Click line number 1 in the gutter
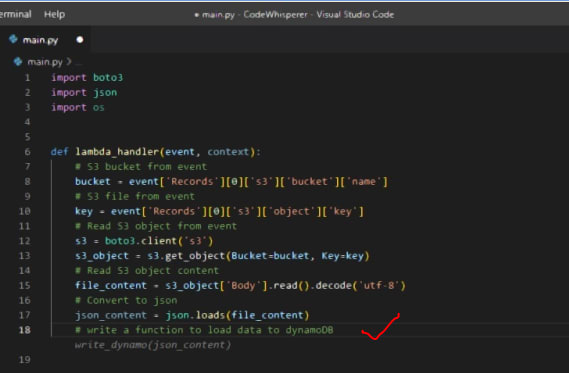This screenshot has width=569, height=373. (x=27, y=78)
